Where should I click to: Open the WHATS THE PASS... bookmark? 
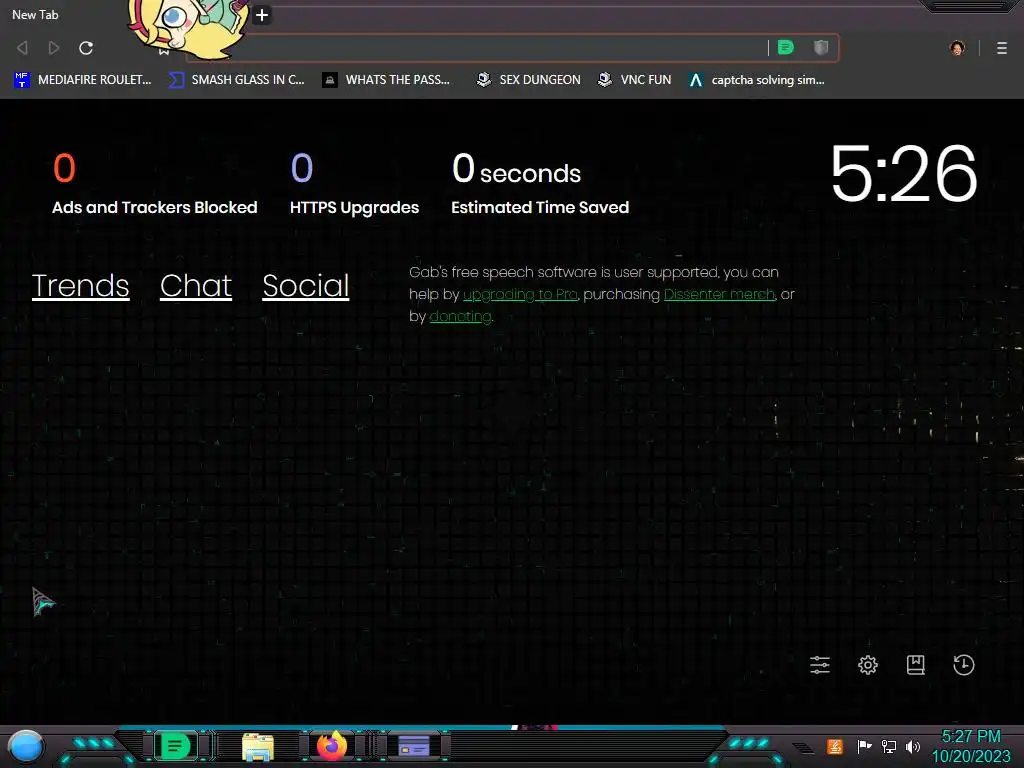pos(386,80)
